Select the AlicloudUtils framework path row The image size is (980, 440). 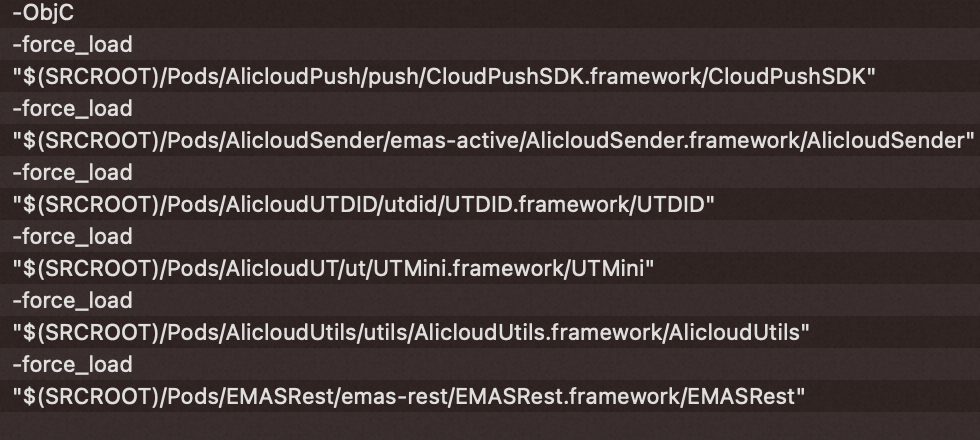(411, 332)
